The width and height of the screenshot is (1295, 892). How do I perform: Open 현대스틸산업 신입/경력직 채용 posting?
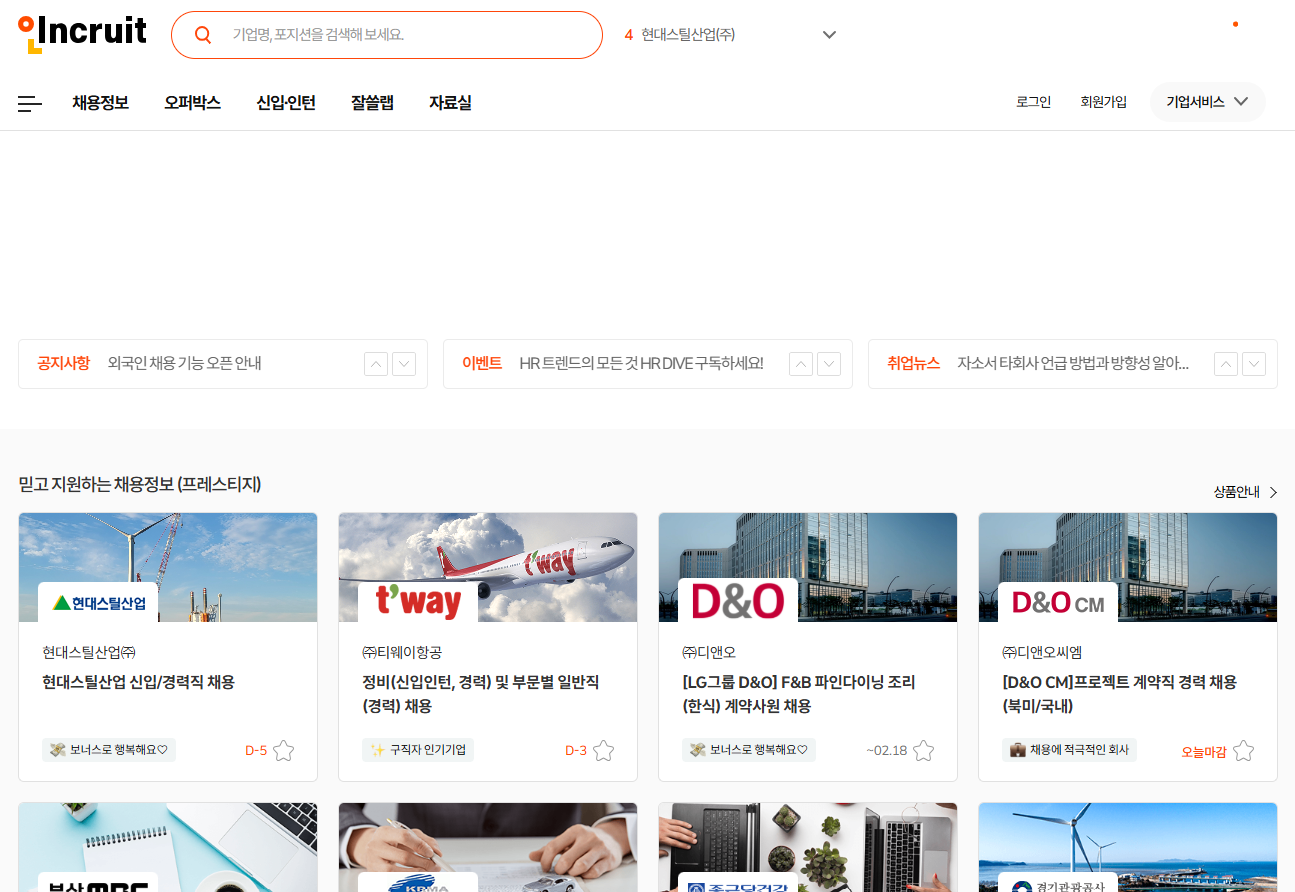tap(139, 682)
